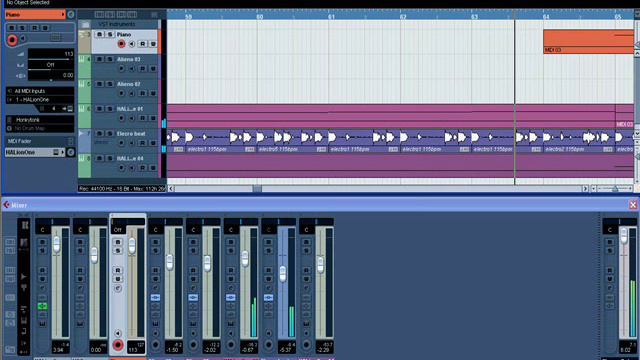The width and height of the screenshot is (640, 360).
Task: Toggle record enable on Piano track row
Action: [x=121, y=44]
